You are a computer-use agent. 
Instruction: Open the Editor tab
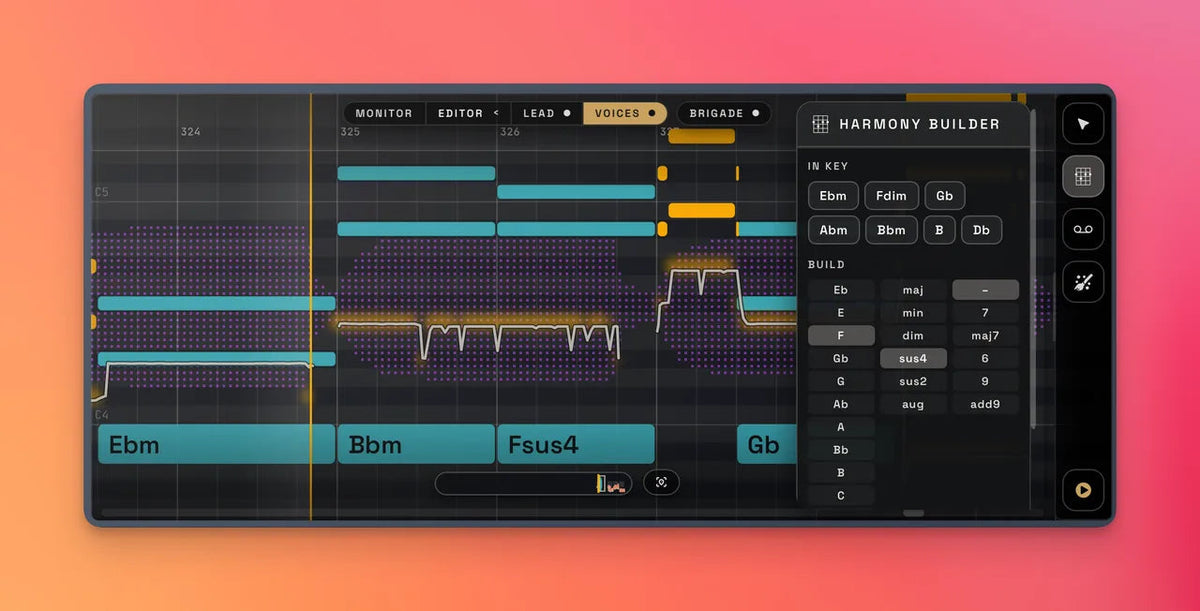click(460, 113)
